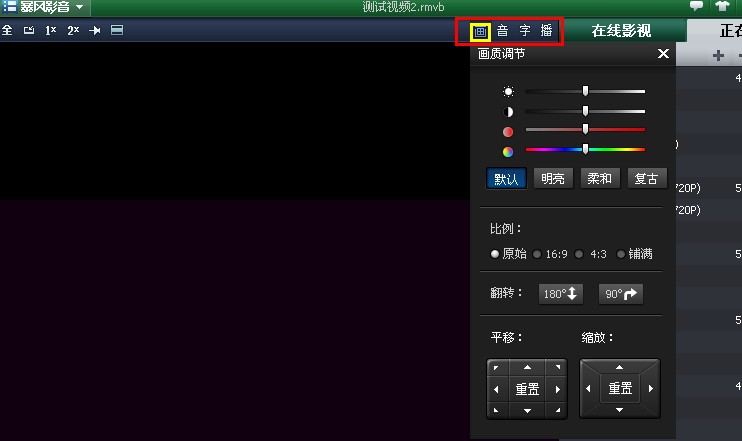Select the 复古 picture preset

(x=647, y=179)
